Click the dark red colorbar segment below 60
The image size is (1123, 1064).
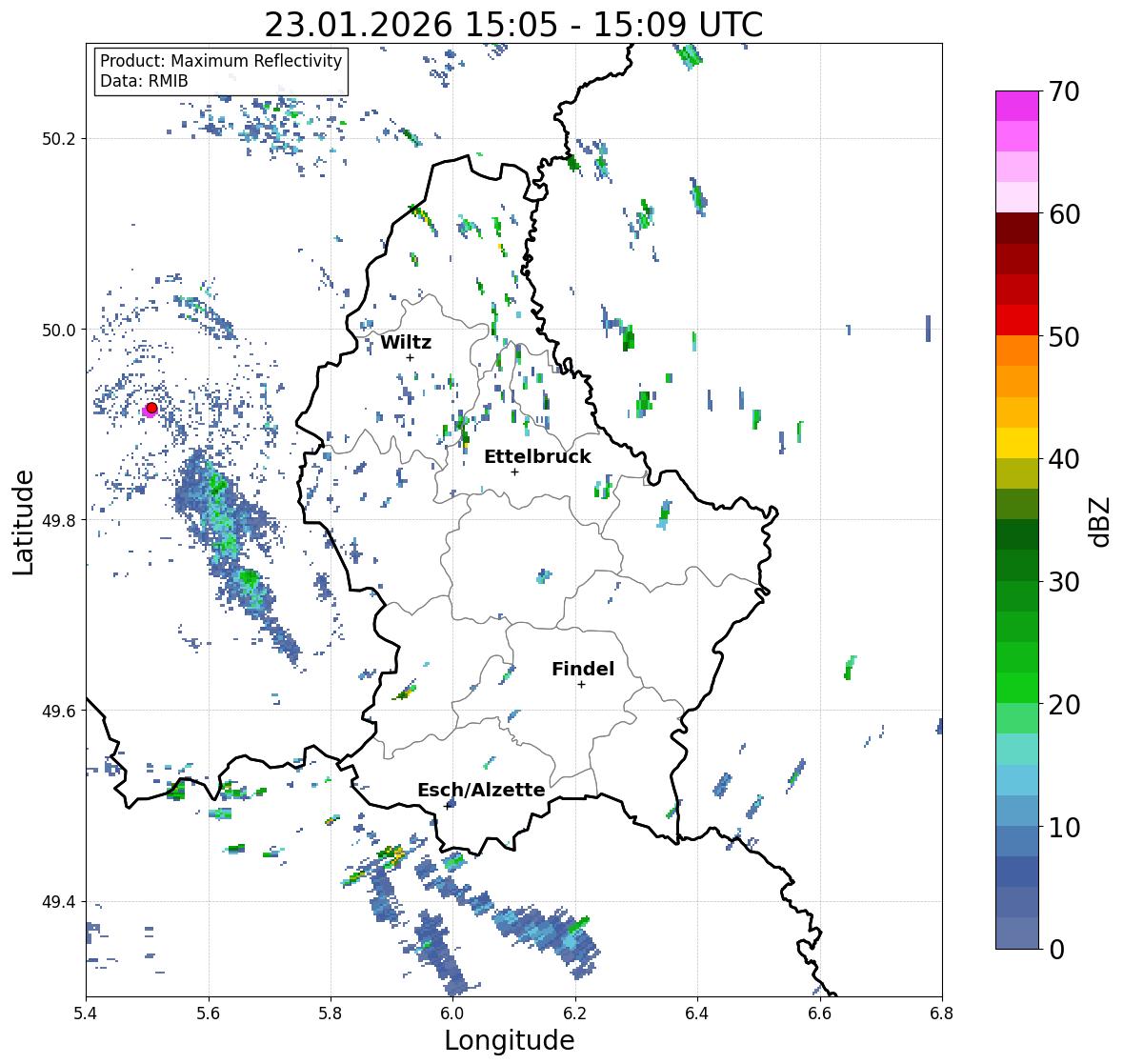[x=1017, y=229]
